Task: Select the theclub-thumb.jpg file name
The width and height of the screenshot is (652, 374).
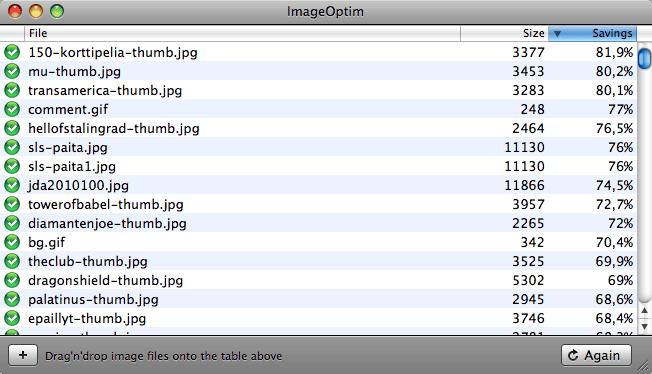Action: 88,261
